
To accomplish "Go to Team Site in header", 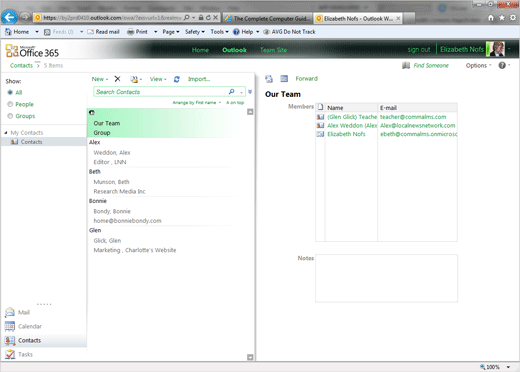I will click(x=273, y=50).
